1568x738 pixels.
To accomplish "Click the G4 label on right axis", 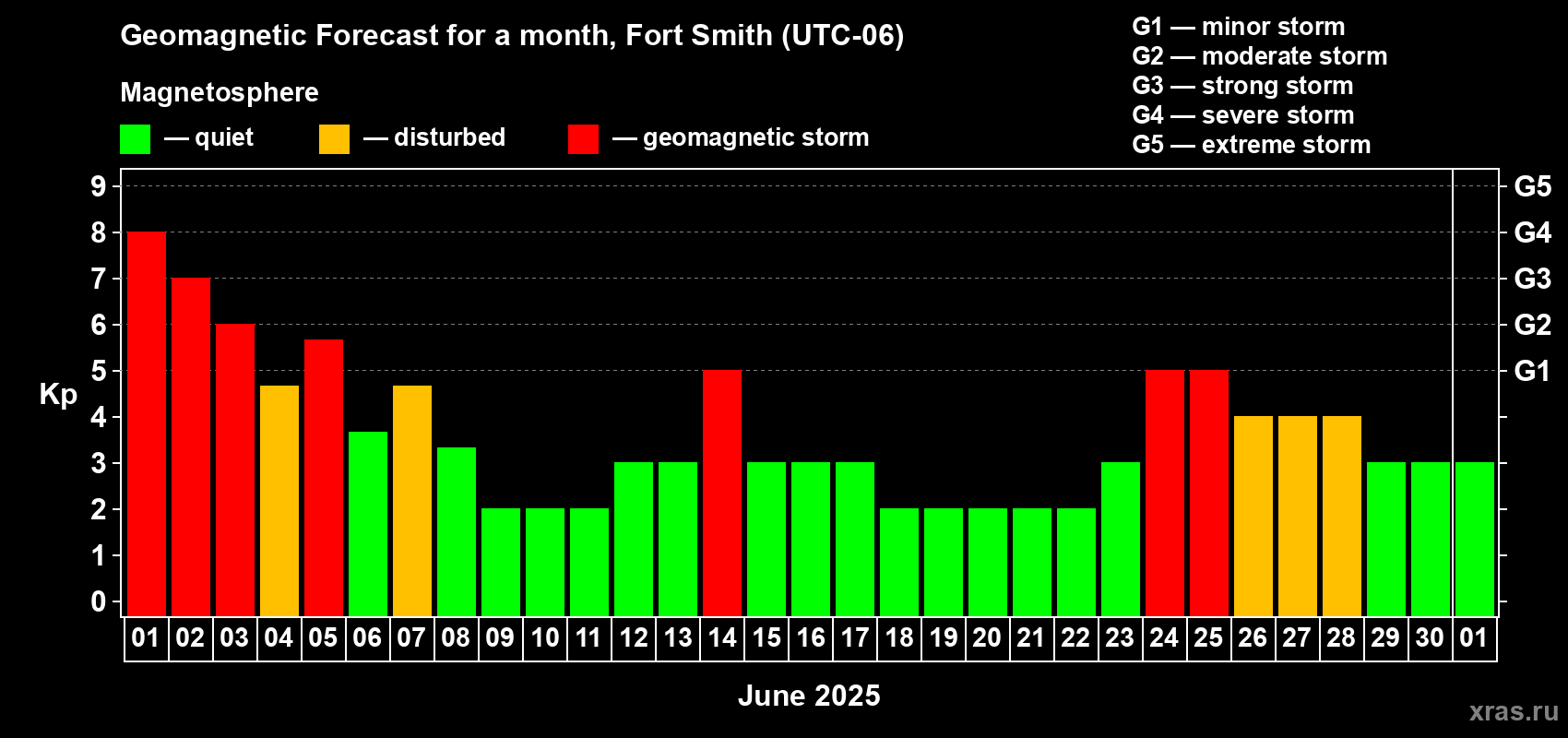I will (x=1533, y=232).
